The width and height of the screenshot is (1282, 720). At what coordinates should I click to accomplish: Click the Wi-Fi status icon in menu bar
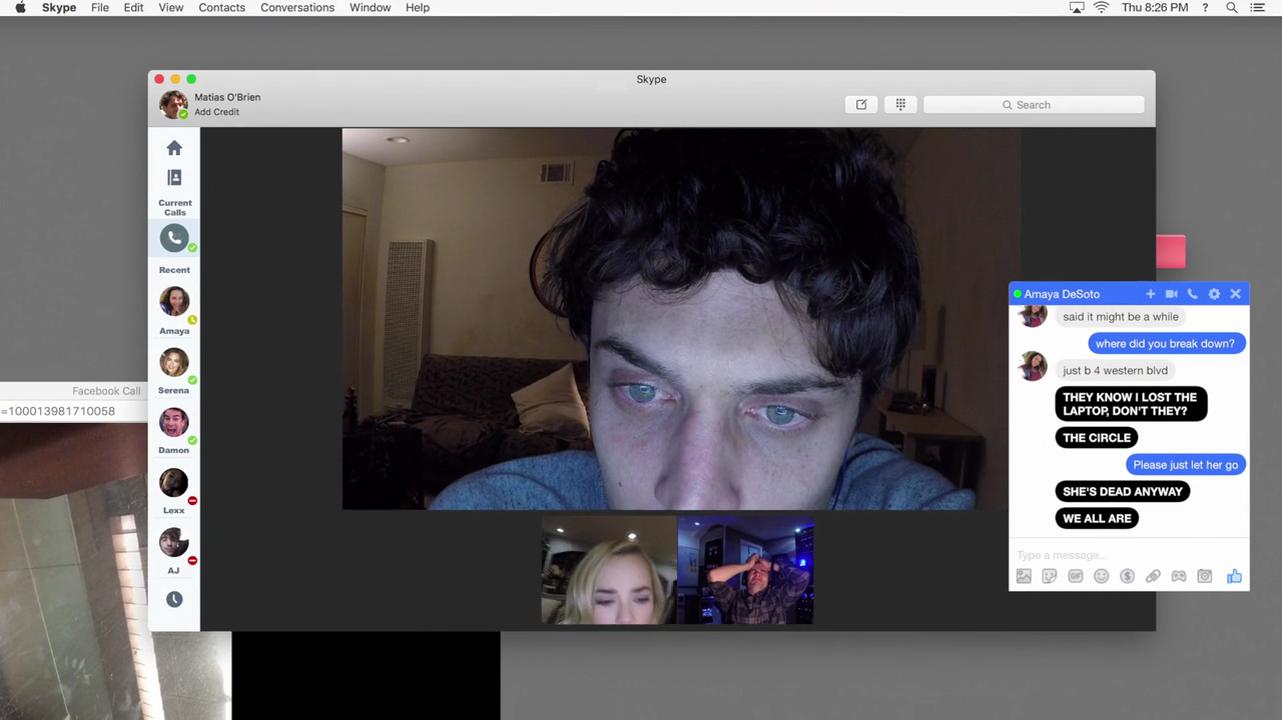pyautogui.click(x=1101, y=7)
